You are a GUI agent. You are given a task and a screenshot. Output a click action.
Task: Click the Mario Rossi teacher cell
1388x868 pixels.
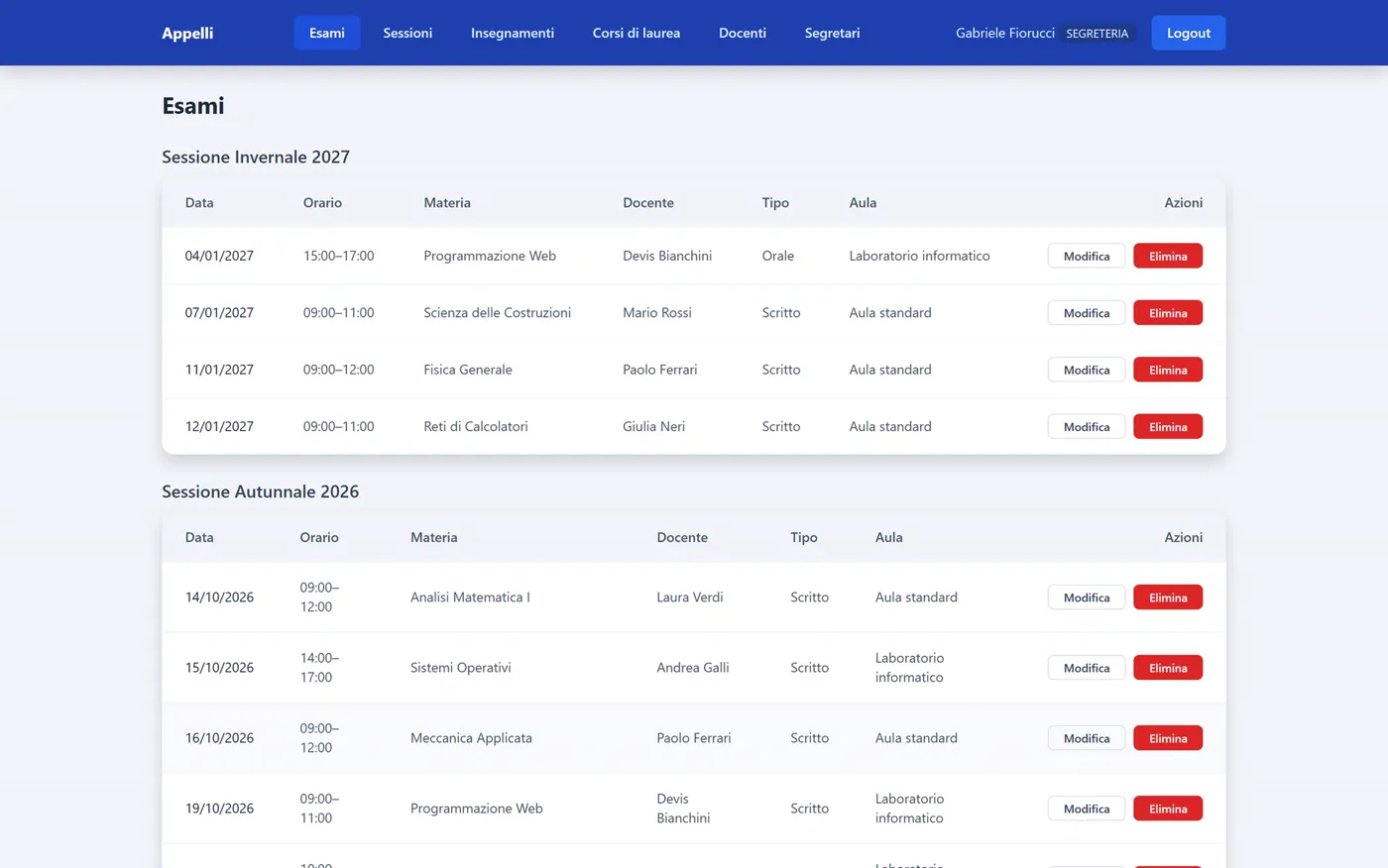point(657,313)
